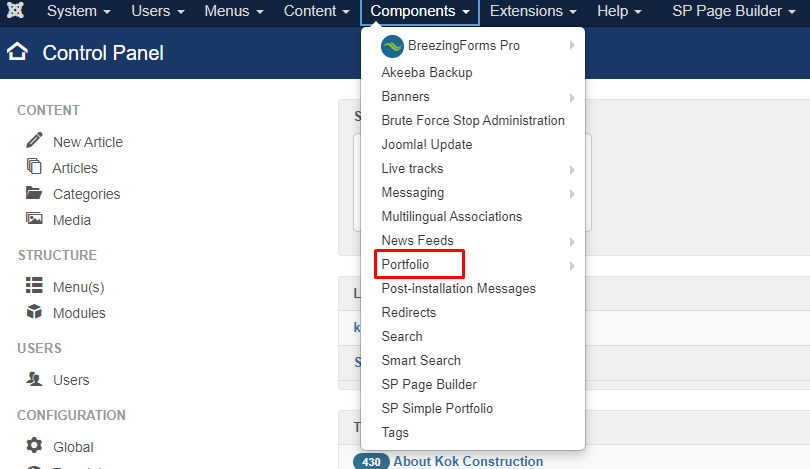Click the 430 hits badge

coord(371,462)
